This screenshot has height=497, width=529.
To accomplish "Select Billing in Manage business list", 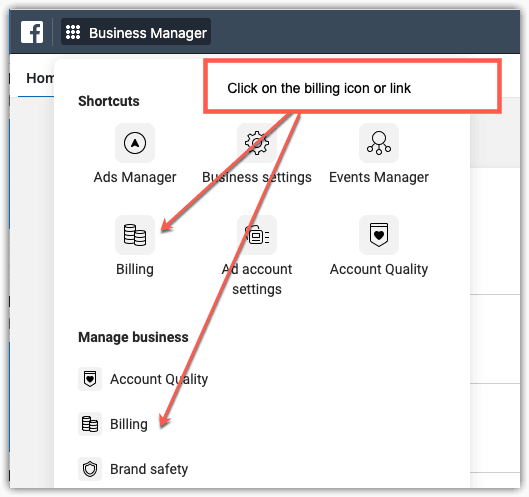I will (129, 424).
